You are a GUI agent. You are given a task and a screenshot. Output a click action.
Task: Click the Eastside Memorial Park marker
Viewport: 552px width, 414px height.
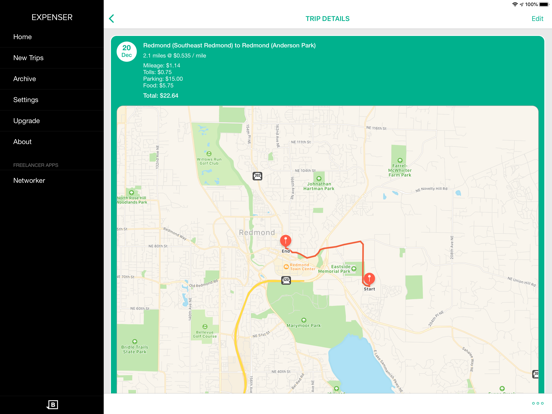[353, 269]
